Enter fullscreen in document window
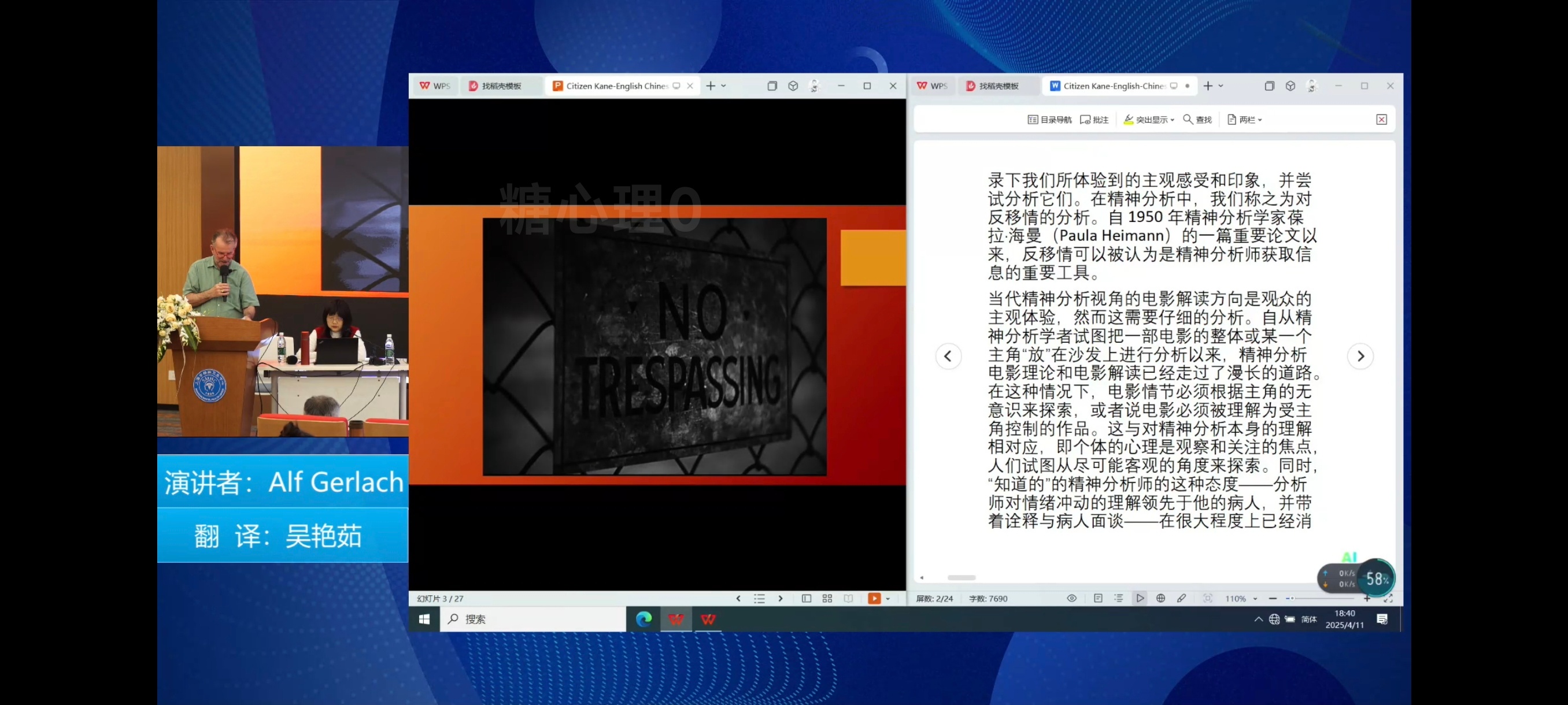 click(1388, 599)
